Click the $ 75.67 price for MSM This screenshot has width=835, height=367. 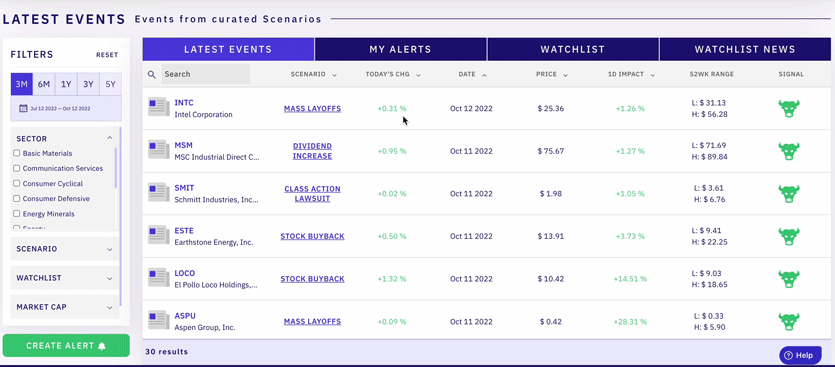551,151
